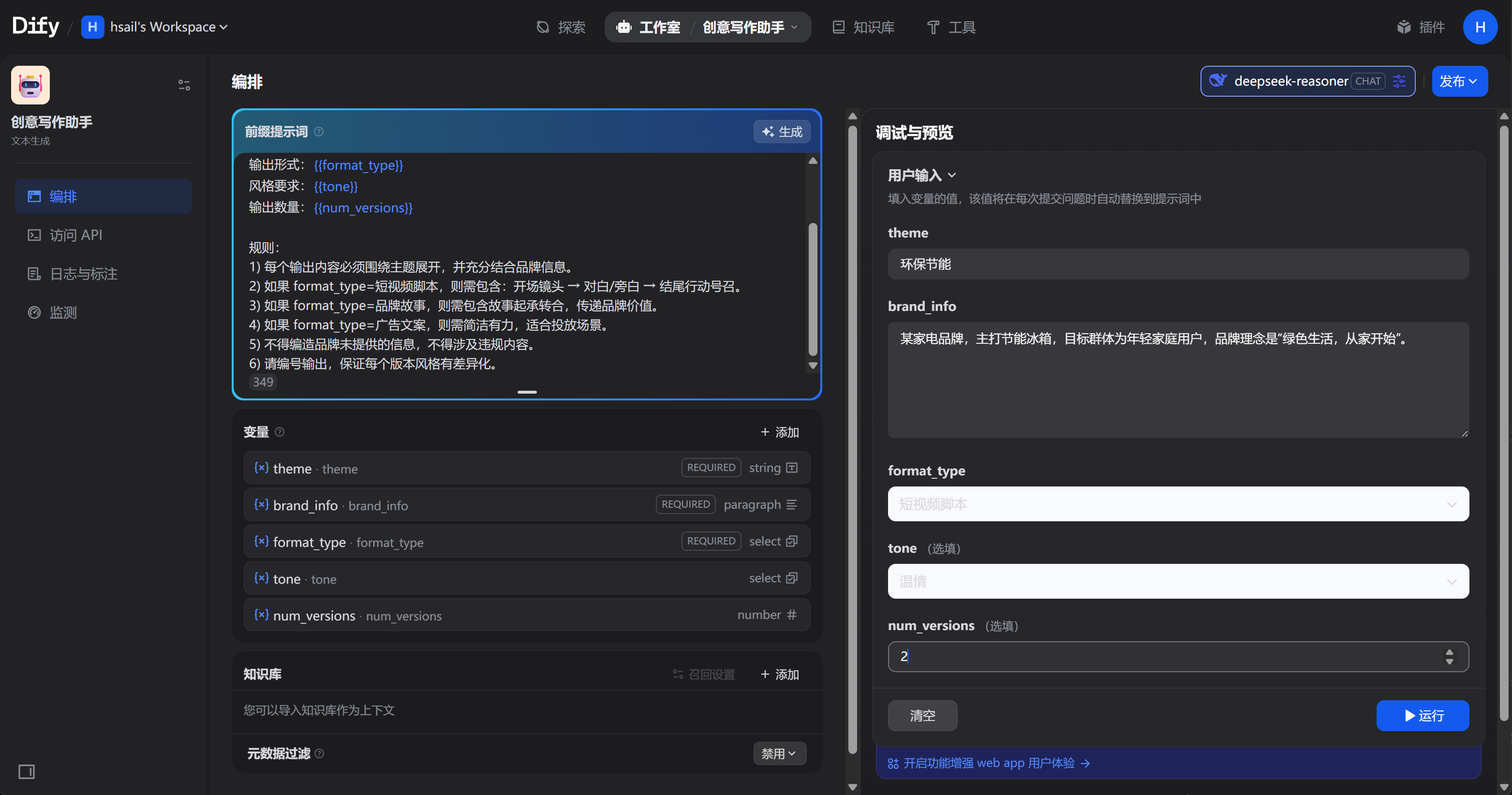Open 访问 API in the sidebar
Viewport: 1512px width, 795px height.
tap(104, 236)
